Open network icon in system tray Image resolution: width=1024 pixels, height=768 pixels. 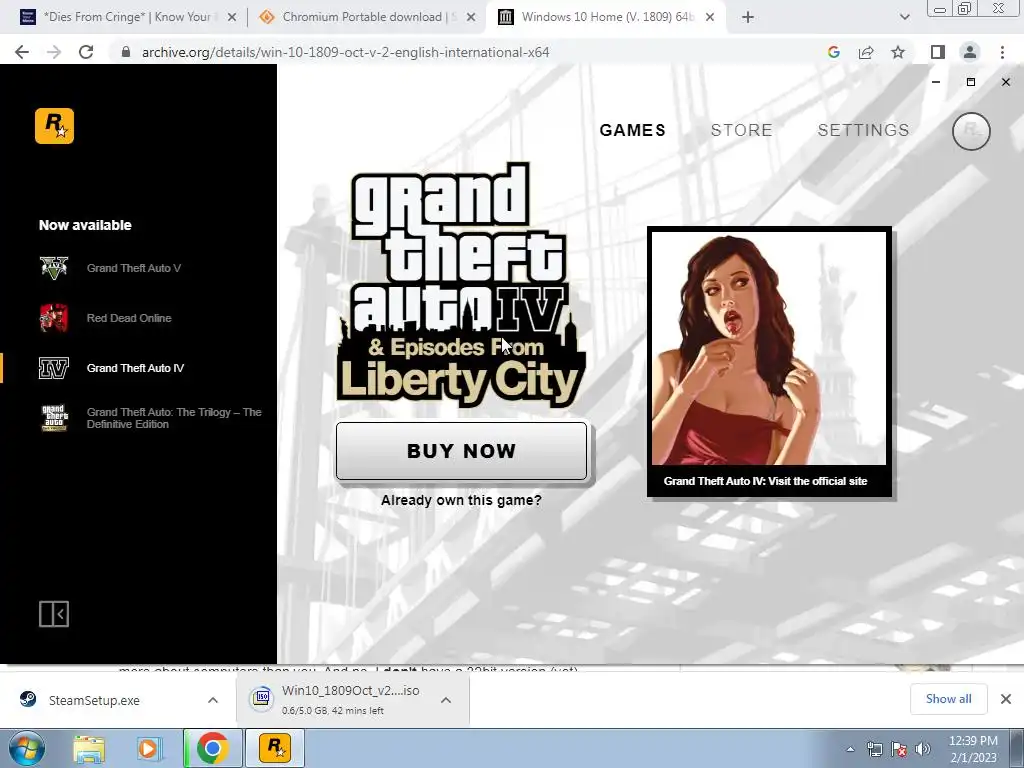[874, 749]
